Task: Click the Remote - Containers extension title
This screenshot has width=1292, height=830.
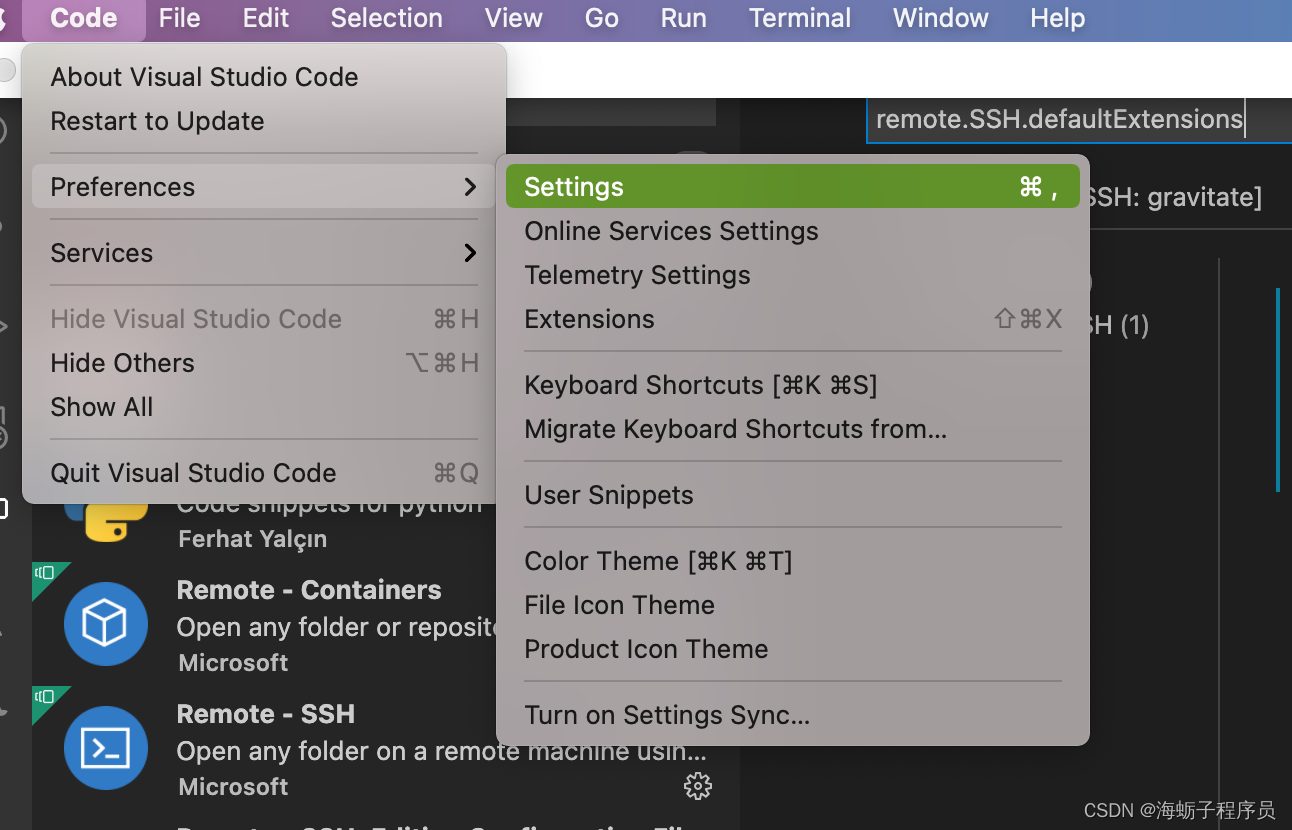Action: 309,590
